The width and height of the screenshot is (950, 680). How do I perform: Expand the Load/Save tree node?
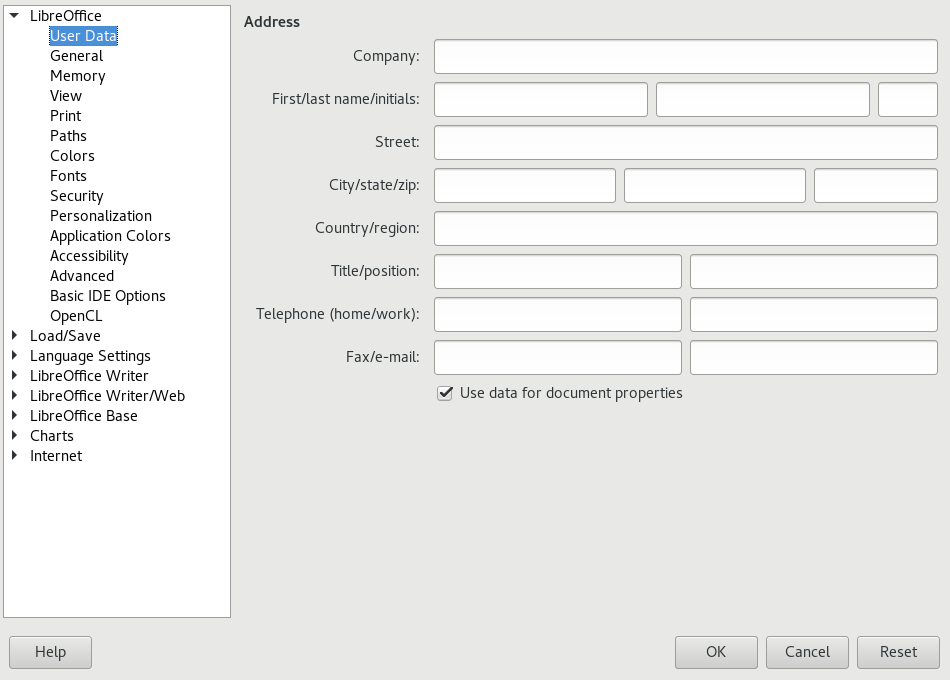tap(15, 336)
